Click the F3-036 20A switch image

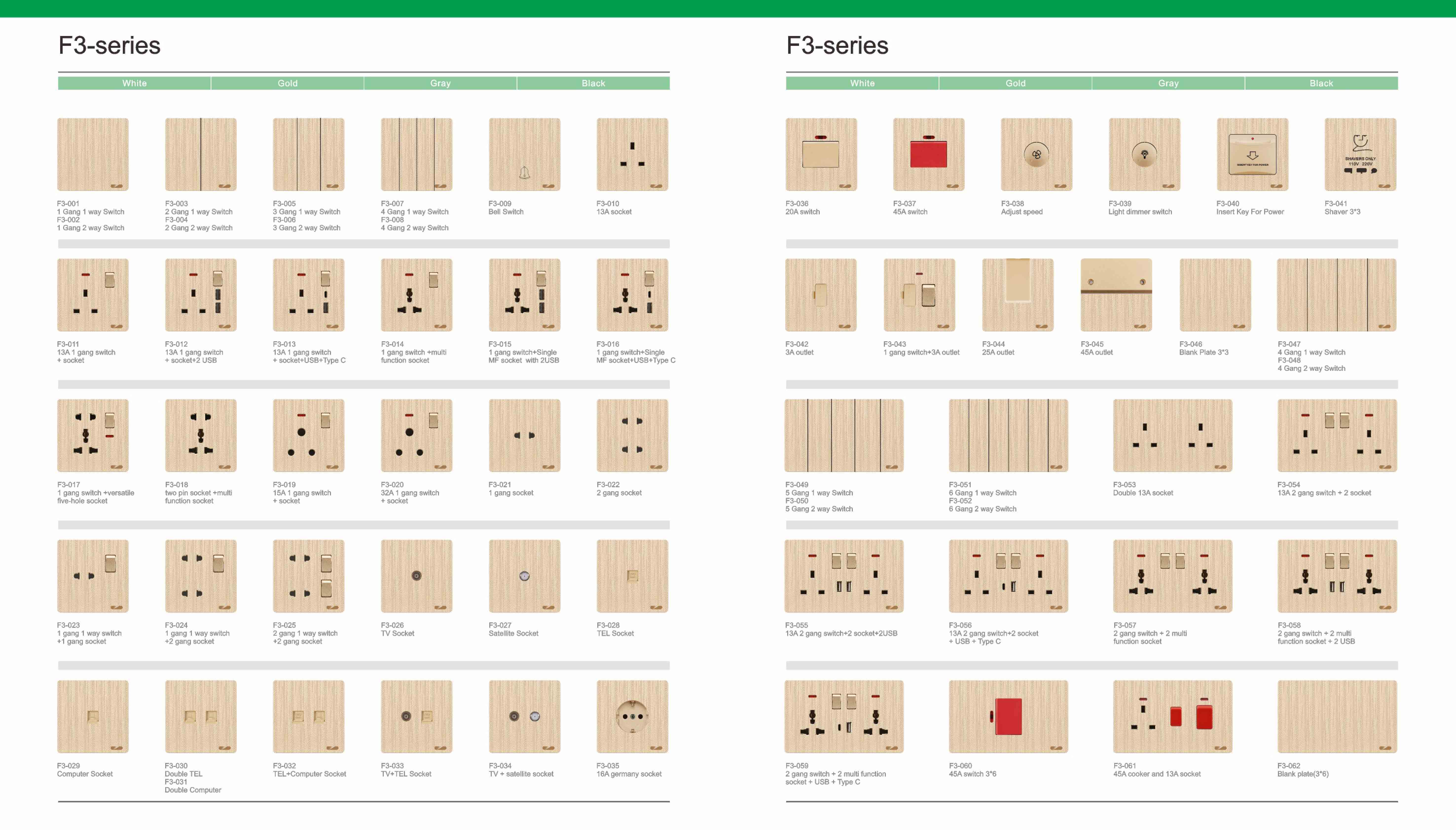[x=821, y=155]
